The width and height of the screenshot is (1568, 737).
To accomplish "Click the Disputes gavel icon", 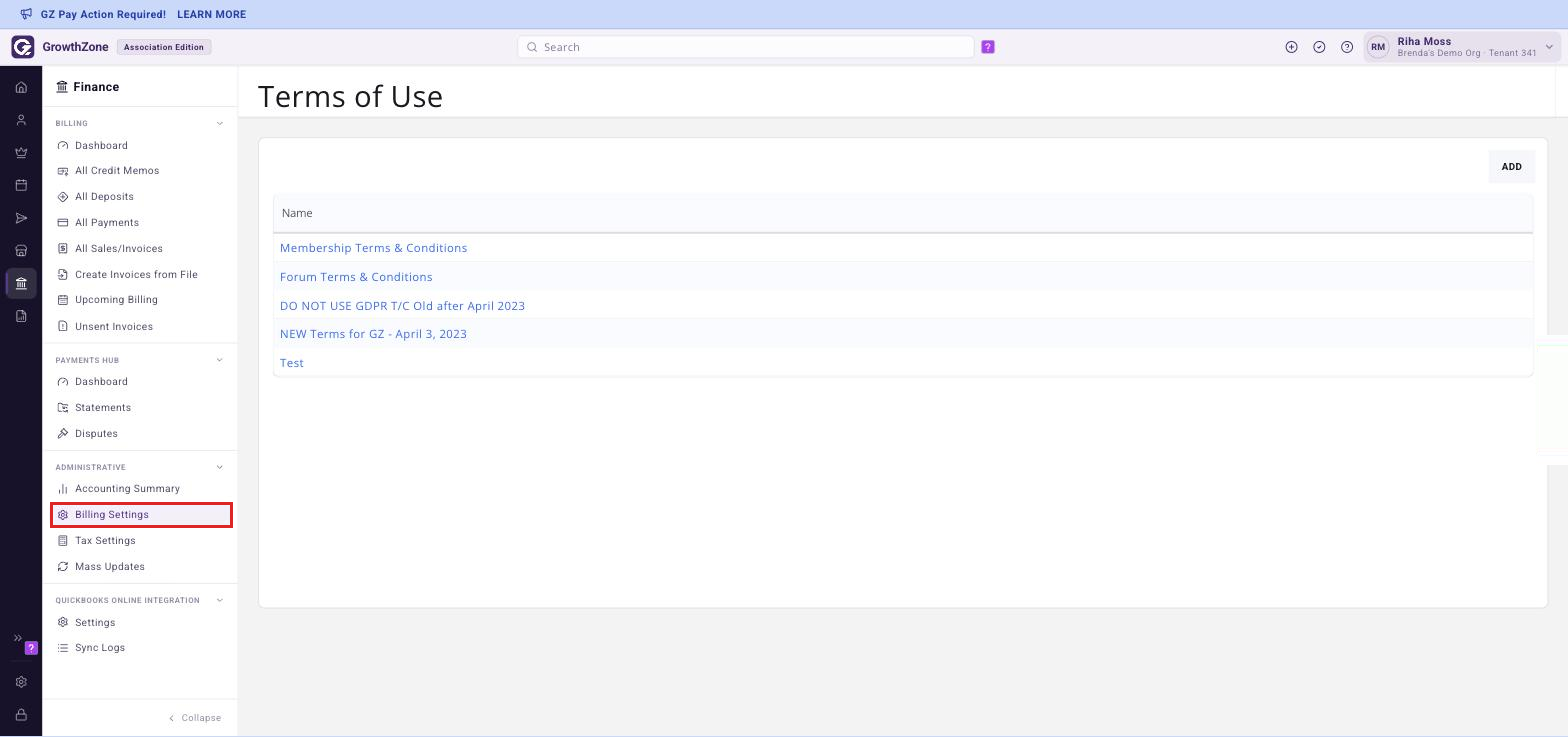I will (63, 434).
